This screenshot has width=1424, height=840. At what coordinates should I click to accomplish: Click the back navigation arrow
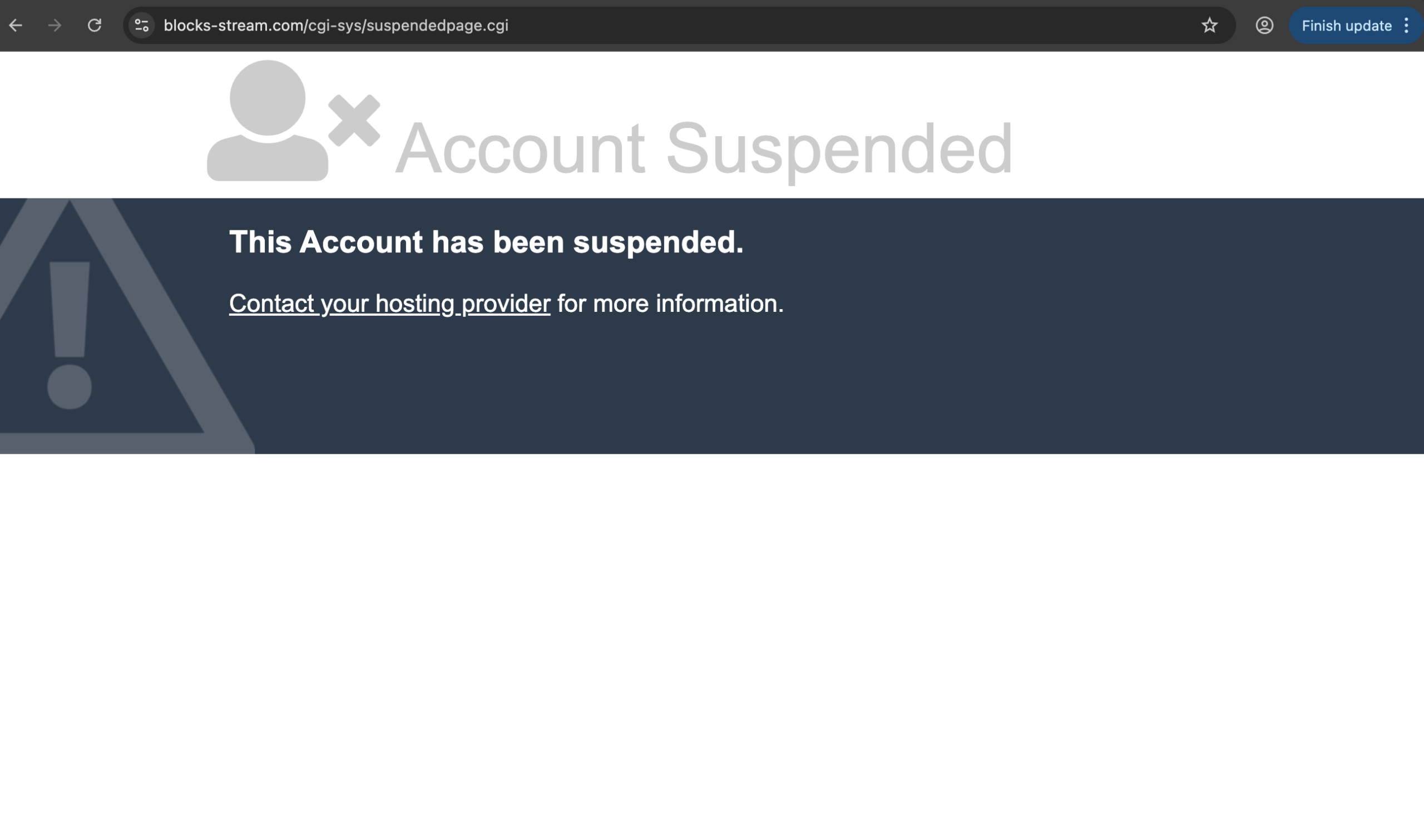click(16, 25)
